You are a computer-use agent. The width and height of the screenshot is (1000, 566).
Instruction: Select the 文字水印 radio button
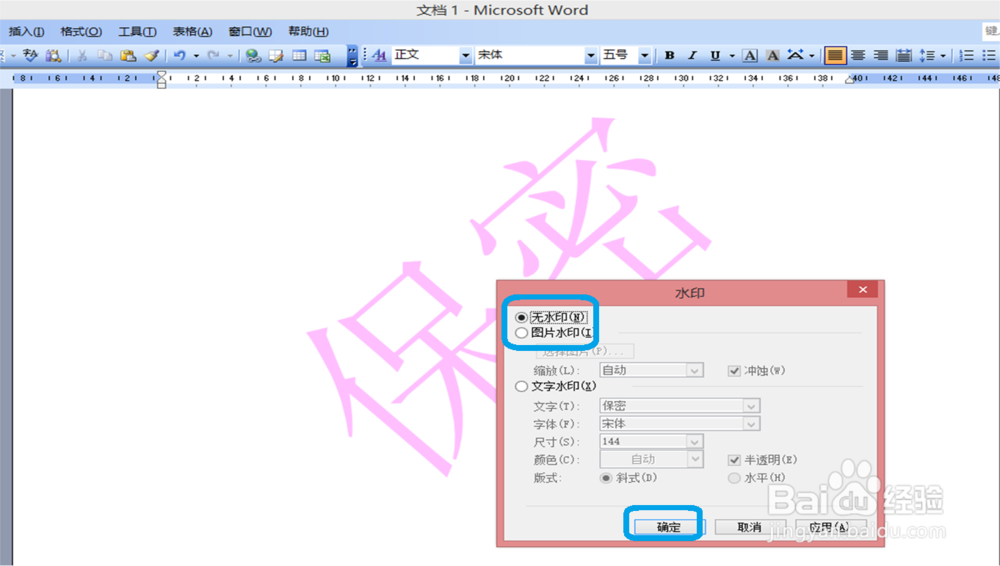521,386
